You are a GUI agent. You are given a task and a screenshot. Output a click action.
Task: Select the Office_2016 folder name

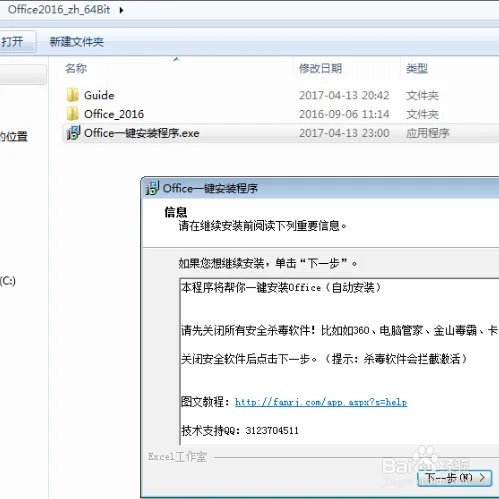114,114
